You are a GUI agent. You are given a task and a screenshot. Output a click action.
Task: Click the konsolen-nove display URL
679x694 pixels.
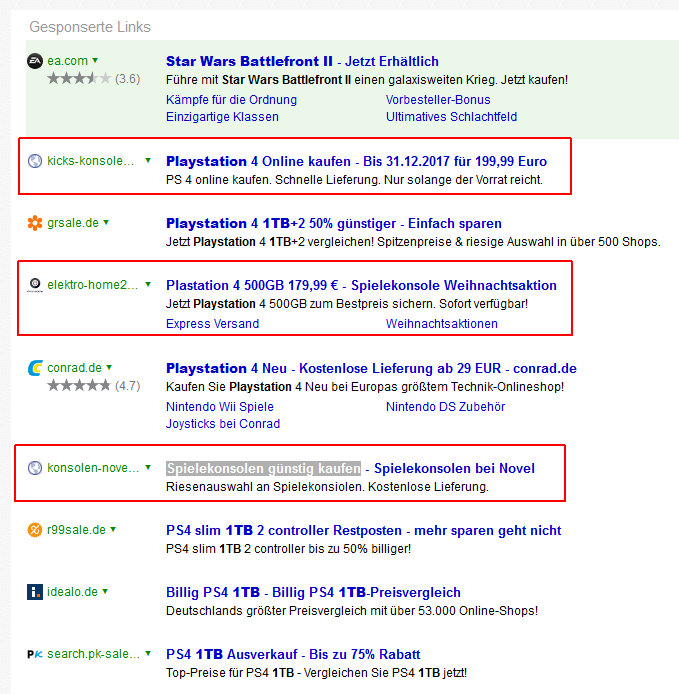tap(93, 467)
